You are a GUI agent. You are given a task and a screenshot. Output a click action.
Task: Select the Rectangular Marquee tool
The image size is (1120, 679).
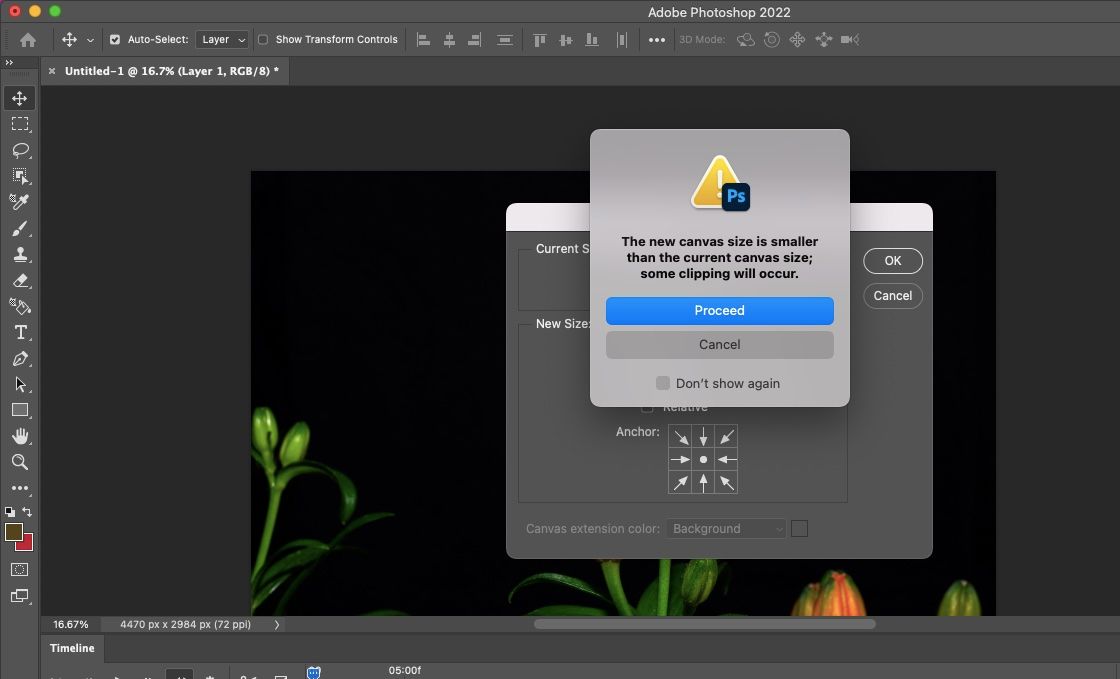(x=20, y=124)
